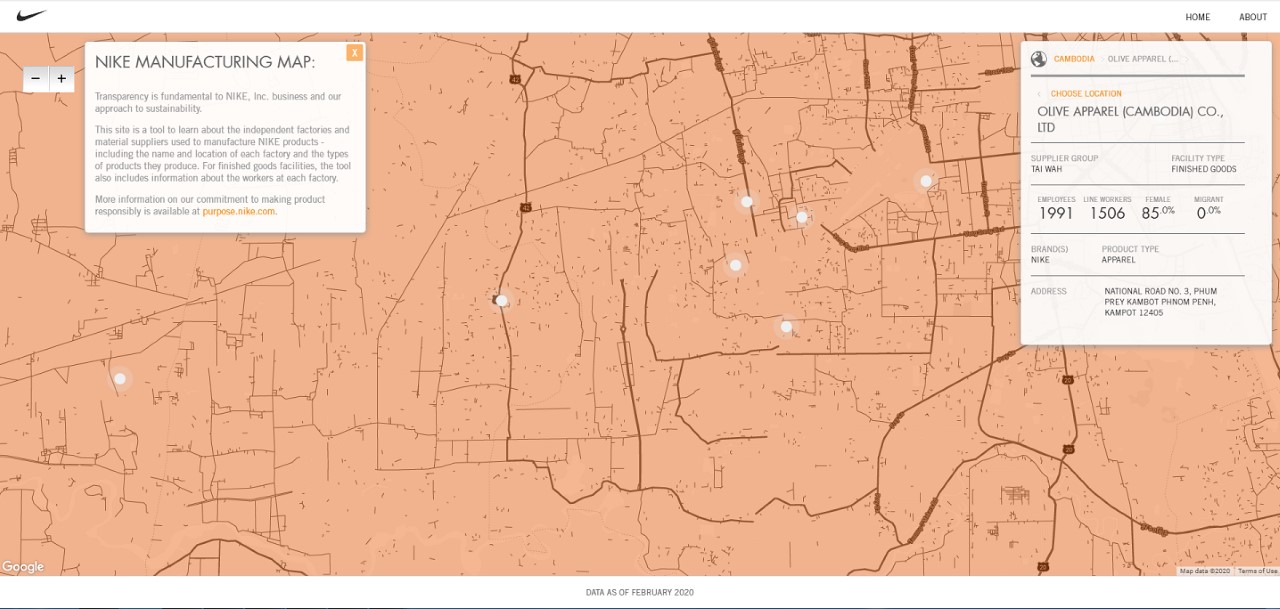The width and height of the screenshot is (1280, 609).
Task: Click the Olive Apparel (Cambodia) Co., Ltd title
Action: pos(1130,119)
